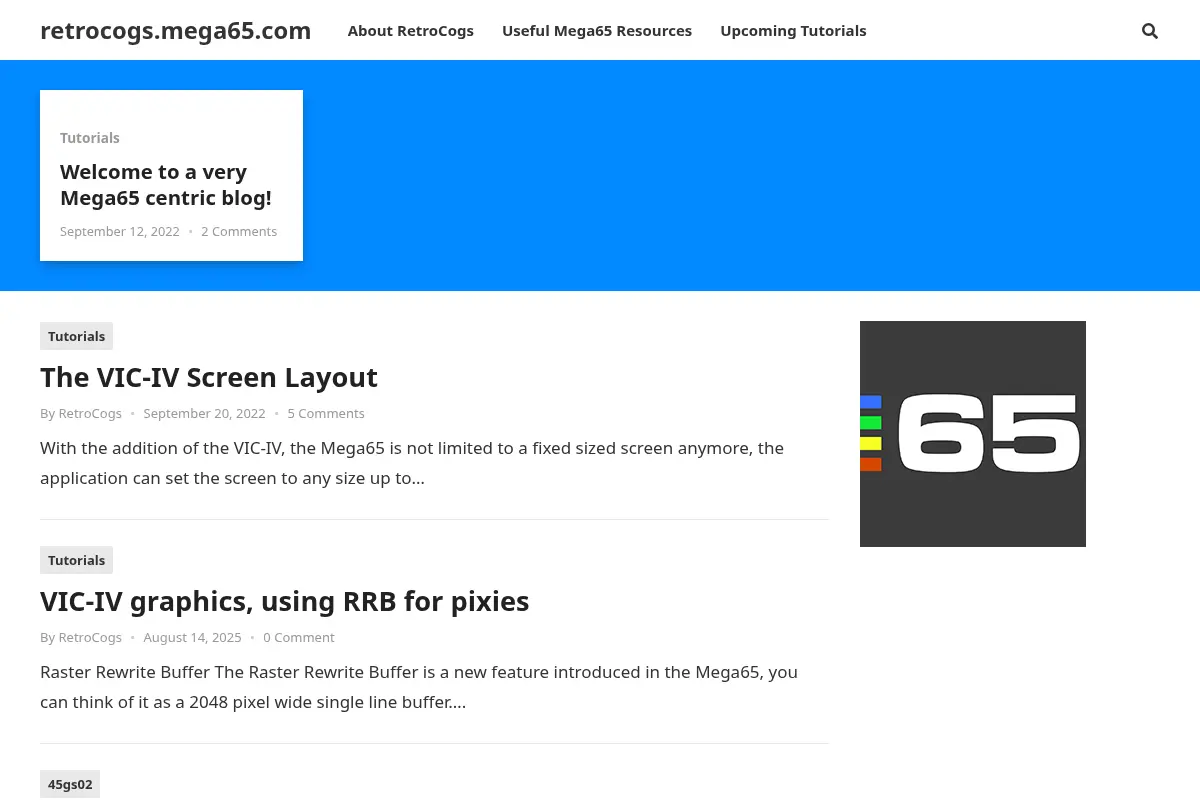Open About RetroCogs menu item
Viewport: 1200px width, 800px height.
click(x=411, y=31)
